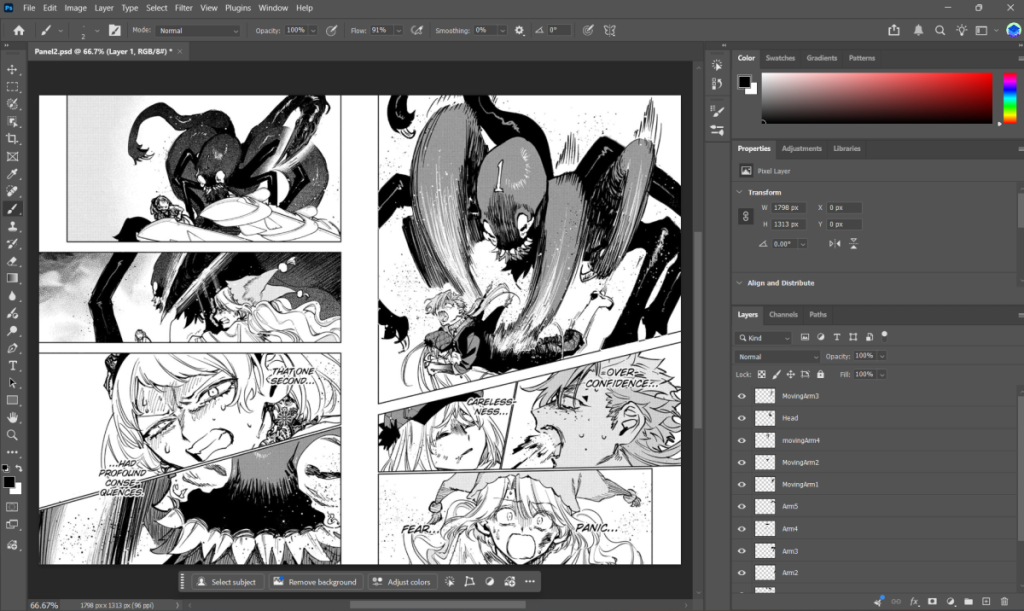The width and height of the screenshot is (1024, 611).
Task: Add a layer mask icon
Action: pos(933,601)
